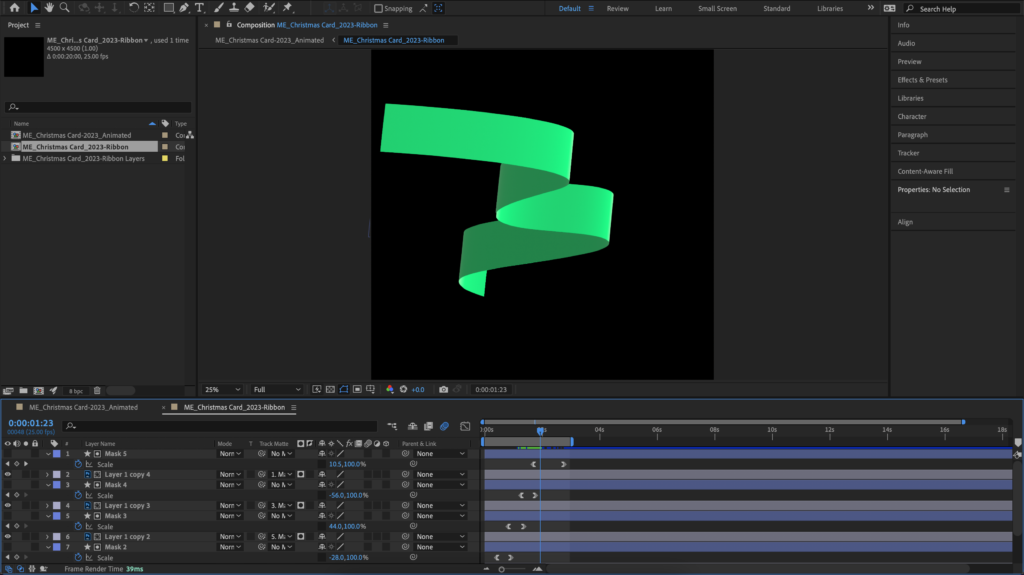Screen dimensions: 1024x575
Task: Click the ME_Christmas Card-2023_Animated breadcrumb in viewer
Action: [269, 40]
